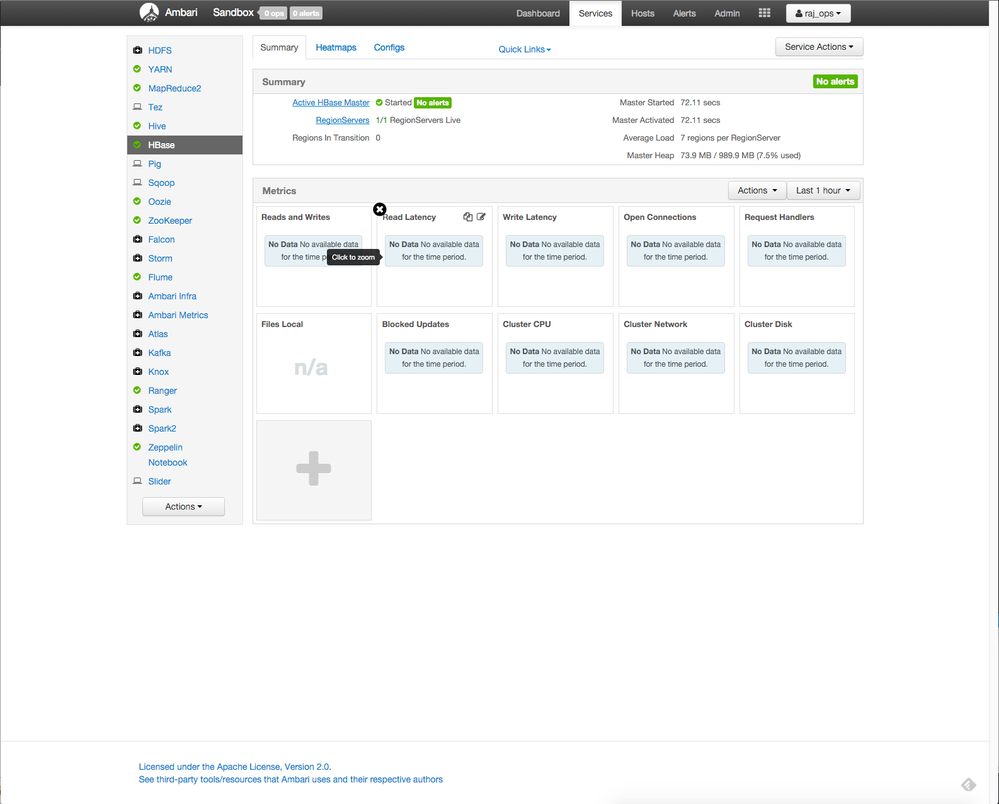The width and height of the screenshot is (999, 804).
Task: Click the Write Latency metric widget
Action: coord(555,255)
